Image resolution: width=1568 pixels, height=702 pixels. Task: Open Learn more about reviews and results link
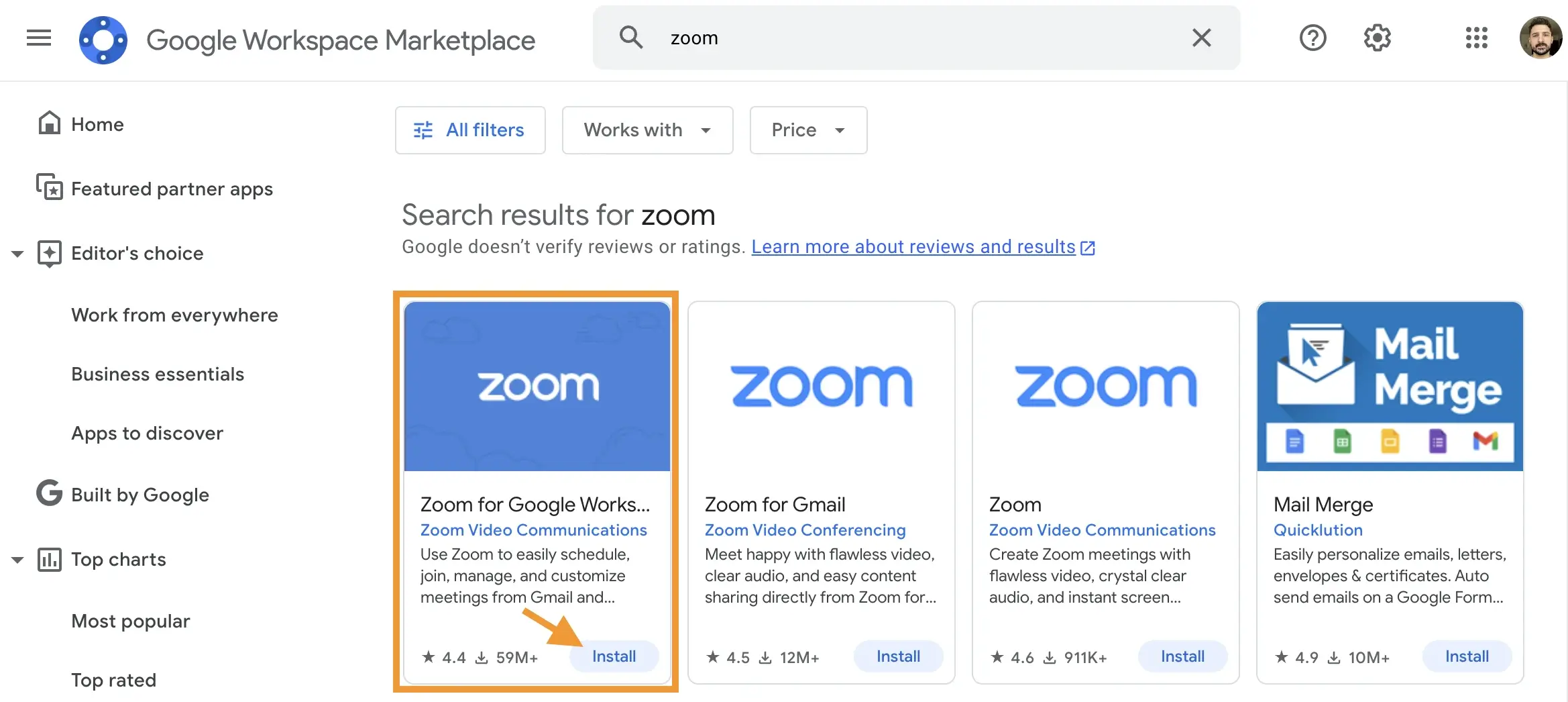point(923,247)
